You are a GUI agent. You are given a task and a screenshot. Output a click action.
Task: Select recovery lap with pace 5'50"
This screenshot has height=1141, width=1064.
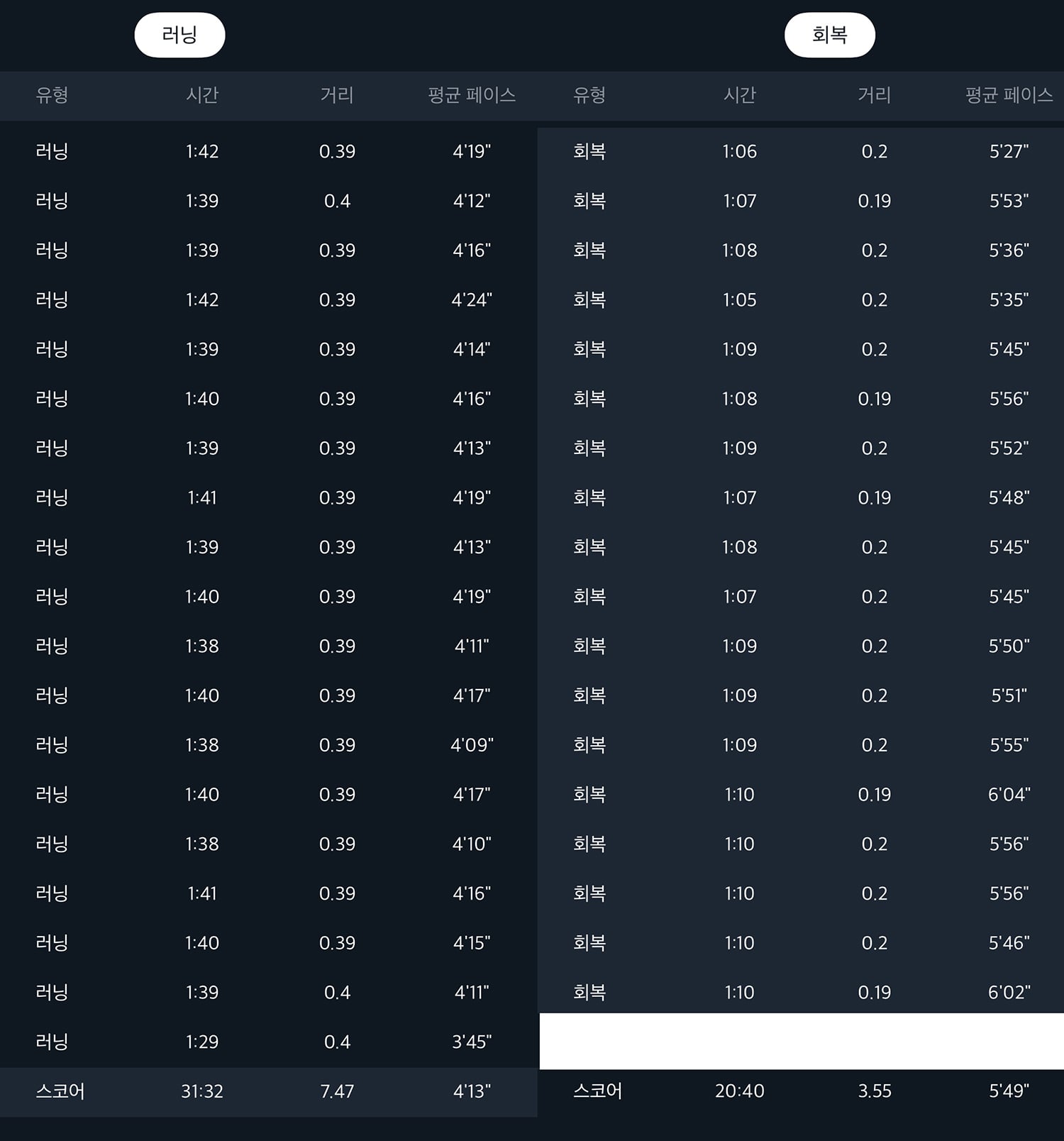click(x=801, y=646)
